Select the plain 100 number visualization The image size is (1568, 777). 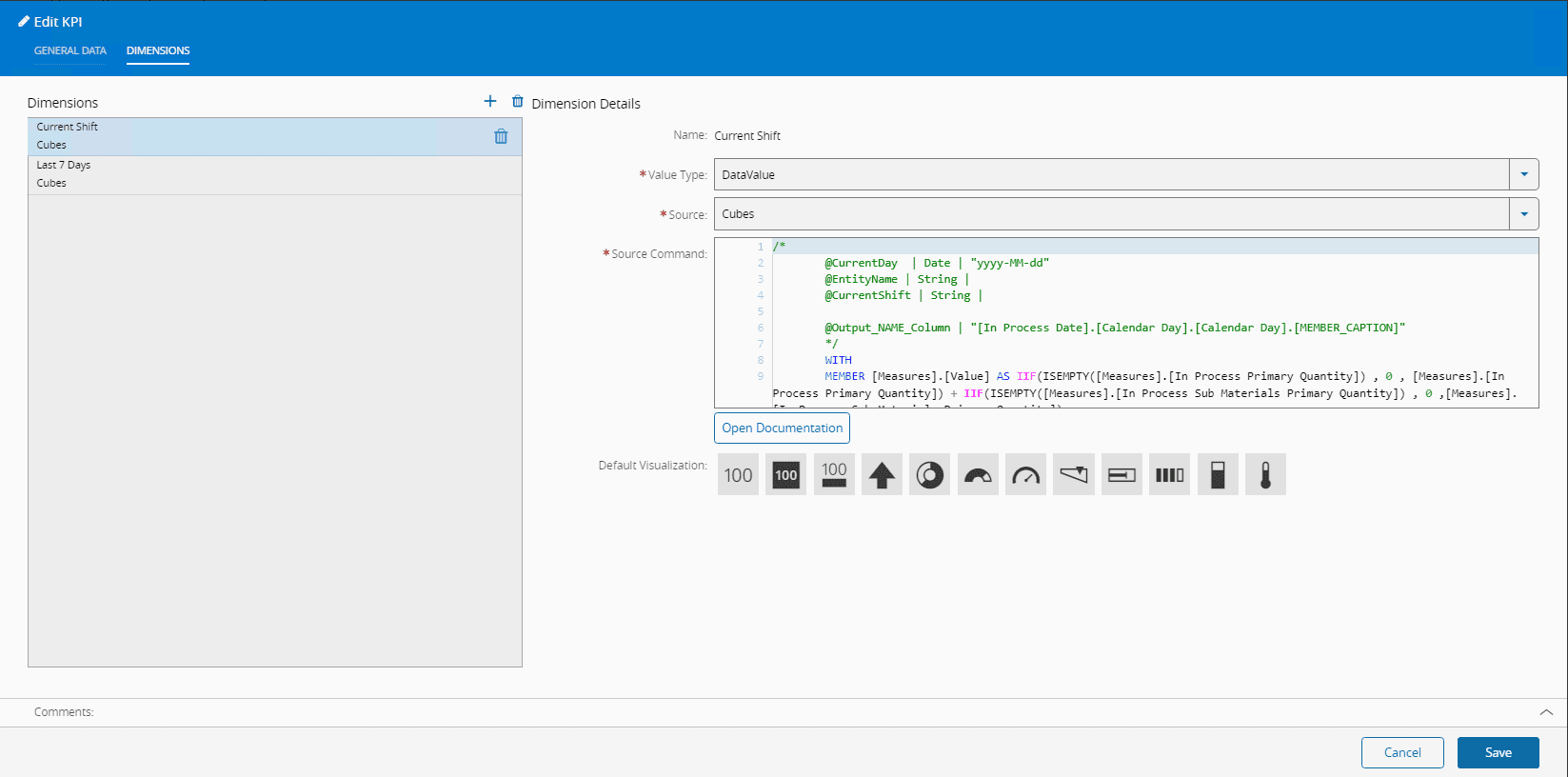click(x=738, y=474)
